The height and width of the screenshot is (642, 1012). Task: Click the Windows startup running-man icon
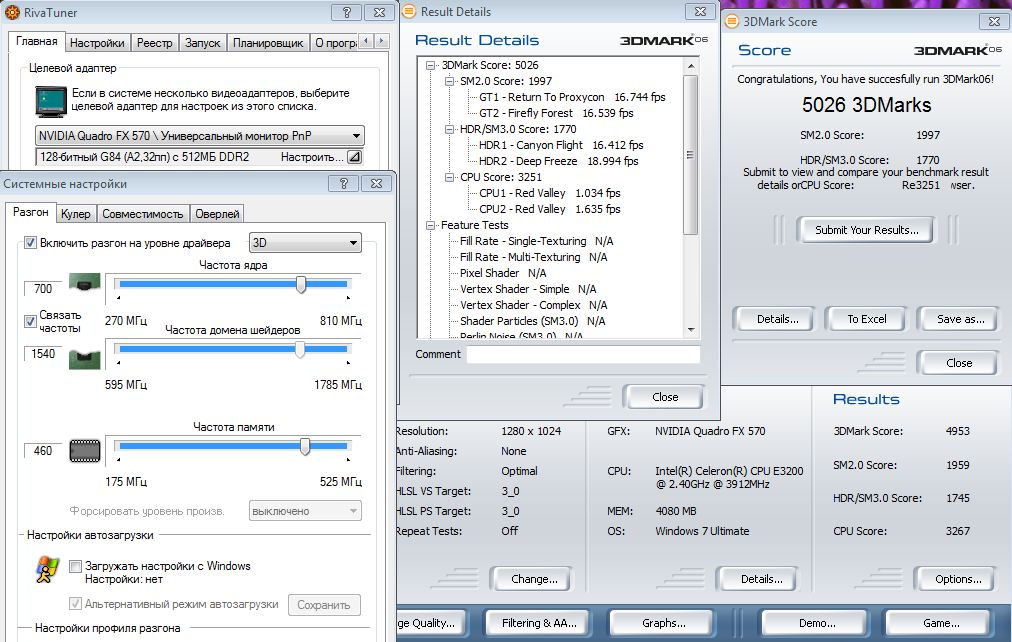pos(47,569)
